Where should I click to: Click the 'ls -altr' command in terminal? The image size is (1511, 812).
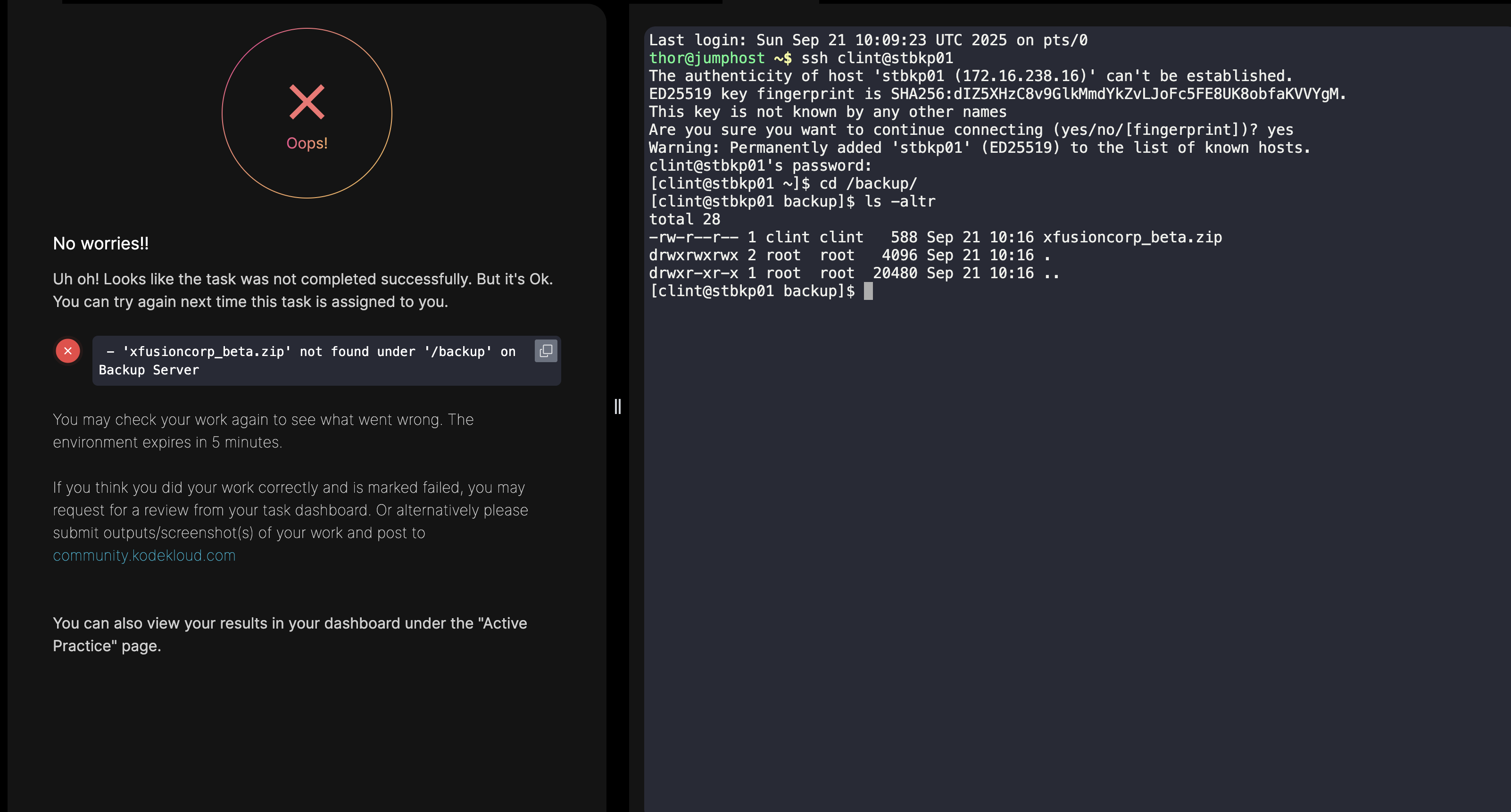click(900, 201)
